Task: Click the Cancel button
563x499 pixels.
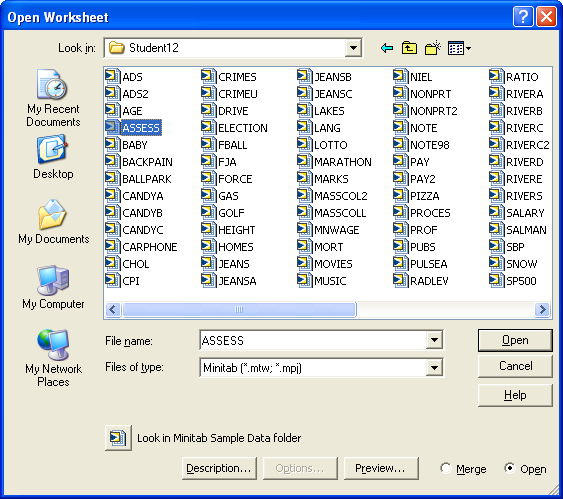Action: (x=515, y=366)
